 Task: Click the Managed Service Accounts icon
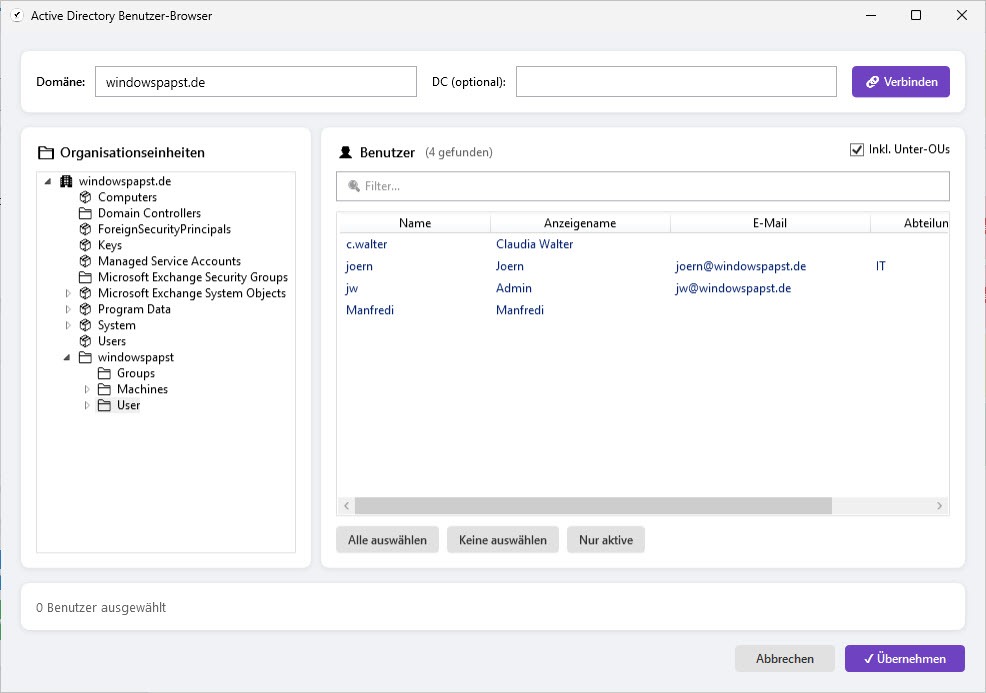click(x=86, y=261)
